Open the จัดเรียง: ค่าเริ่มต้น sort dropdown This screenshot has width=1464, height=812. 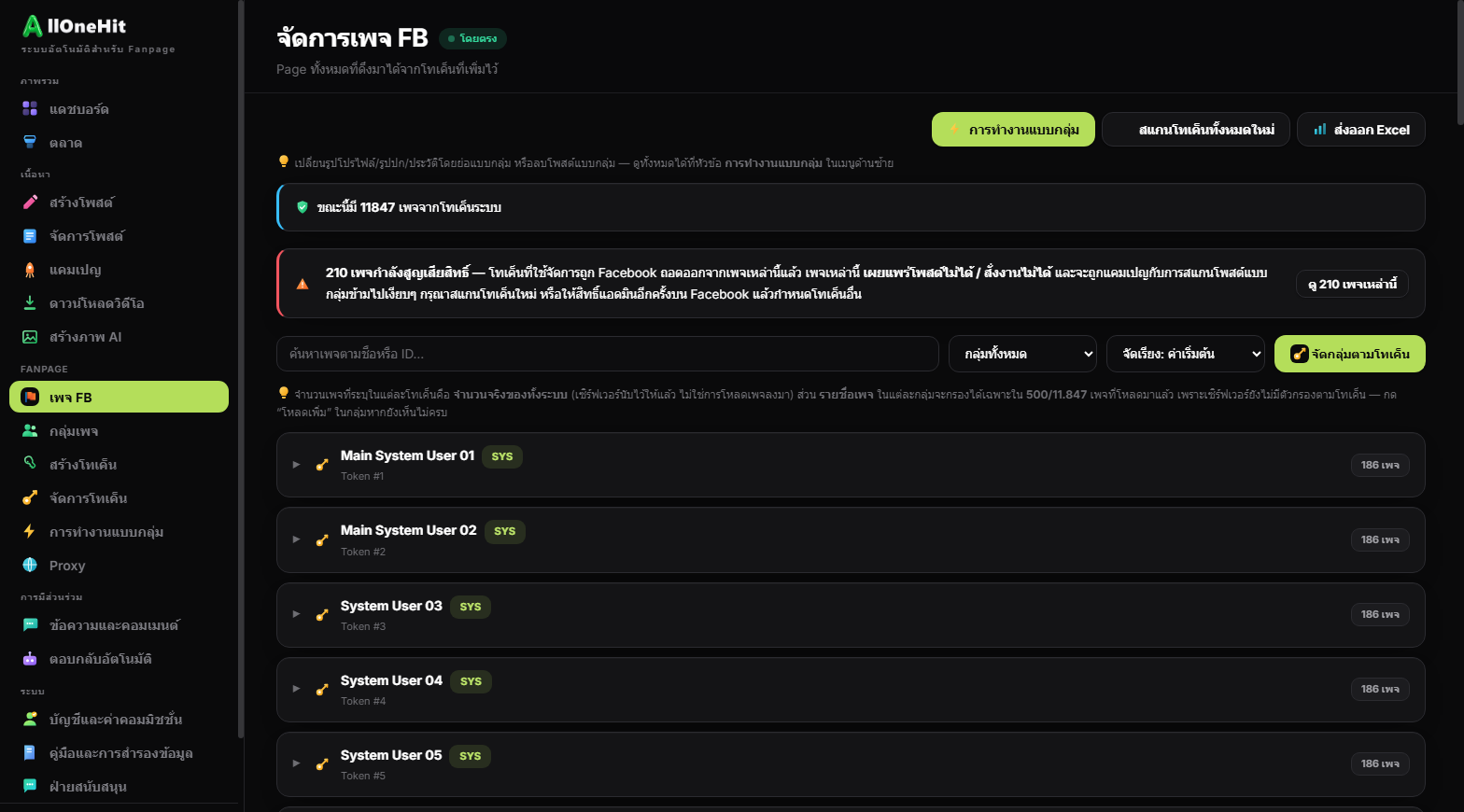[x=1186, y=354]
